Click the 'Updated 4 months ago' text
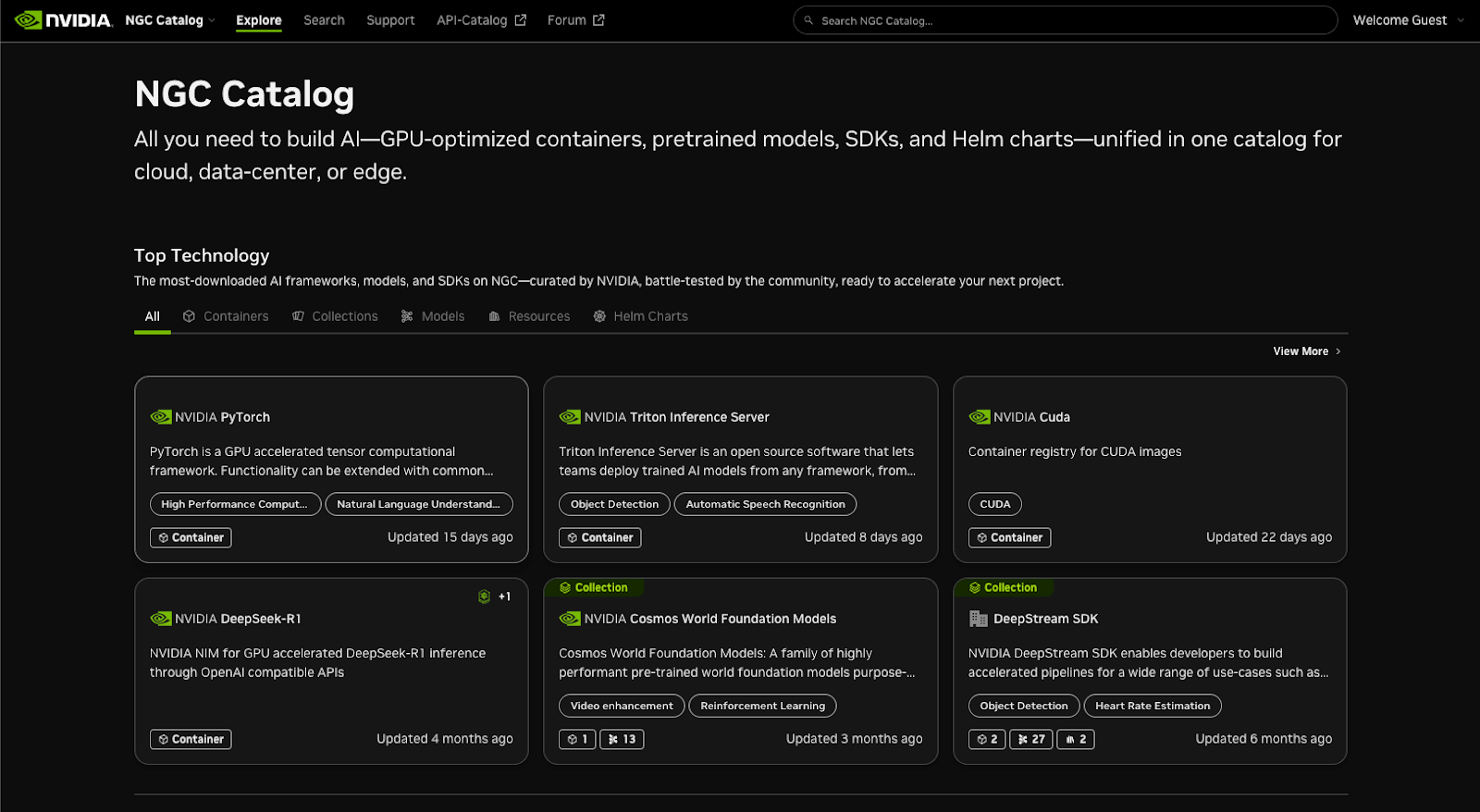The width and height of the screenshot is (1480, 812). point(444,739)
